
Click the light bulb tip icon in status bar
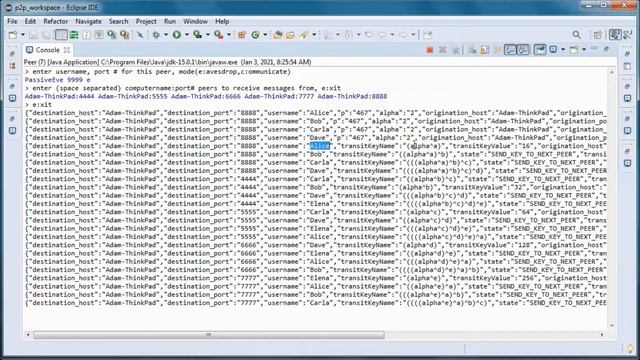click(630, 349)
